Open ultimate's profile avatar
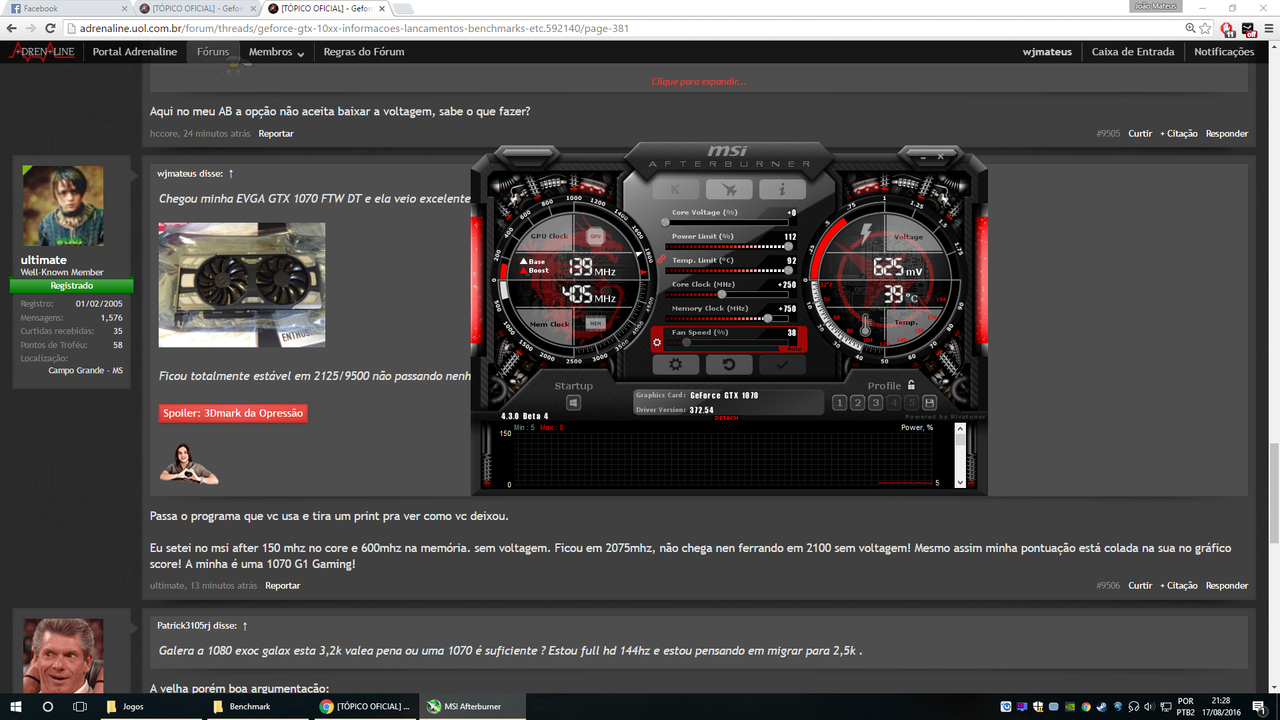The height and width of the screenshot is (720, 1280). click(x=63, y=206)
